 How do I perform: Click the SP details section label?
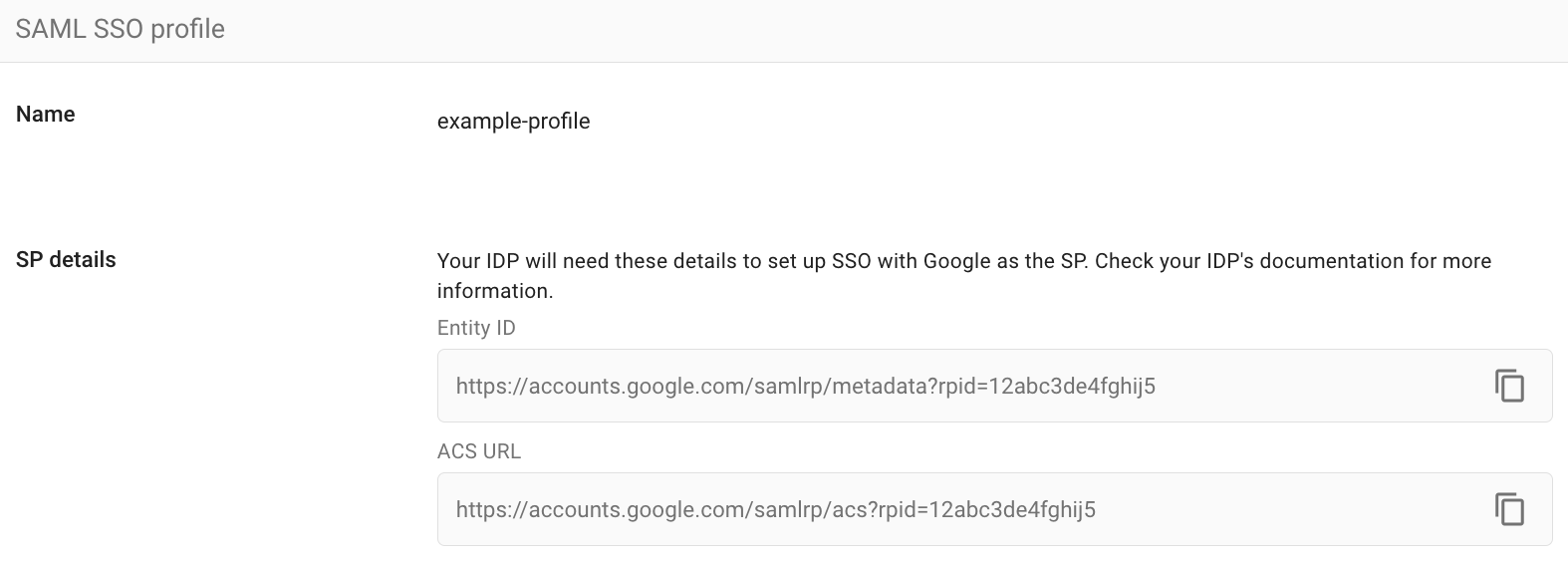click(66, 260)
